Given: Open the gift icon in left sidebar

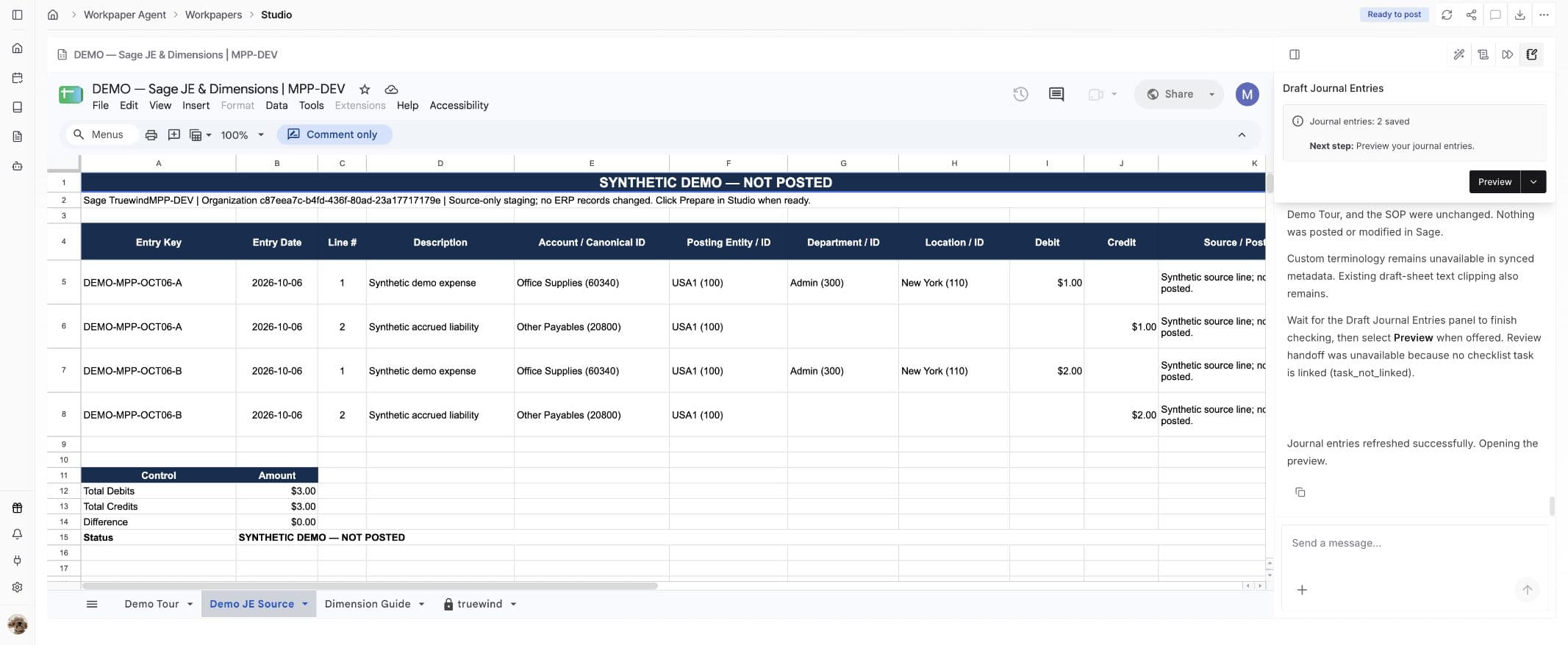Looking at the screenshot, I should pos(18,508).
